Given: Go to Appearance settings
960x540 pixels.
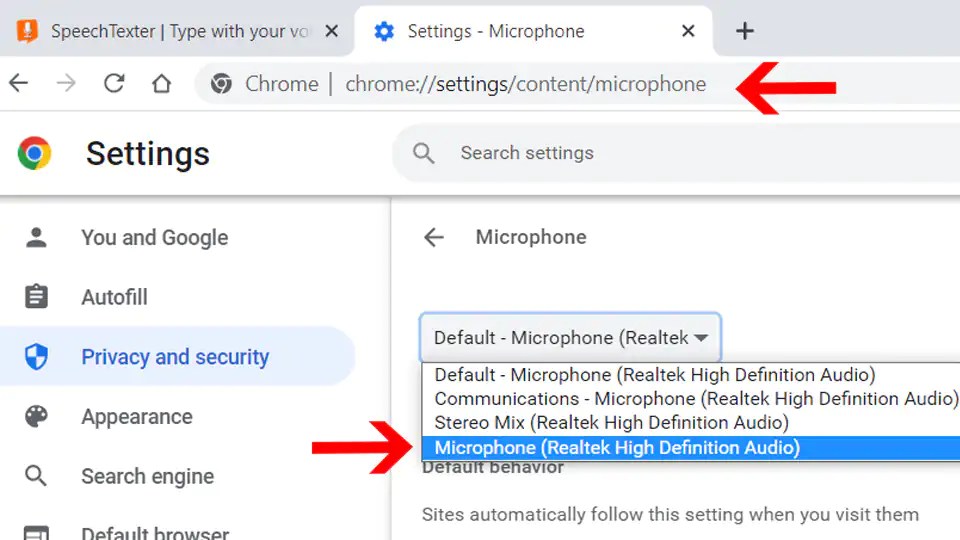Looking at the screenshot, I should pos(137,417).
